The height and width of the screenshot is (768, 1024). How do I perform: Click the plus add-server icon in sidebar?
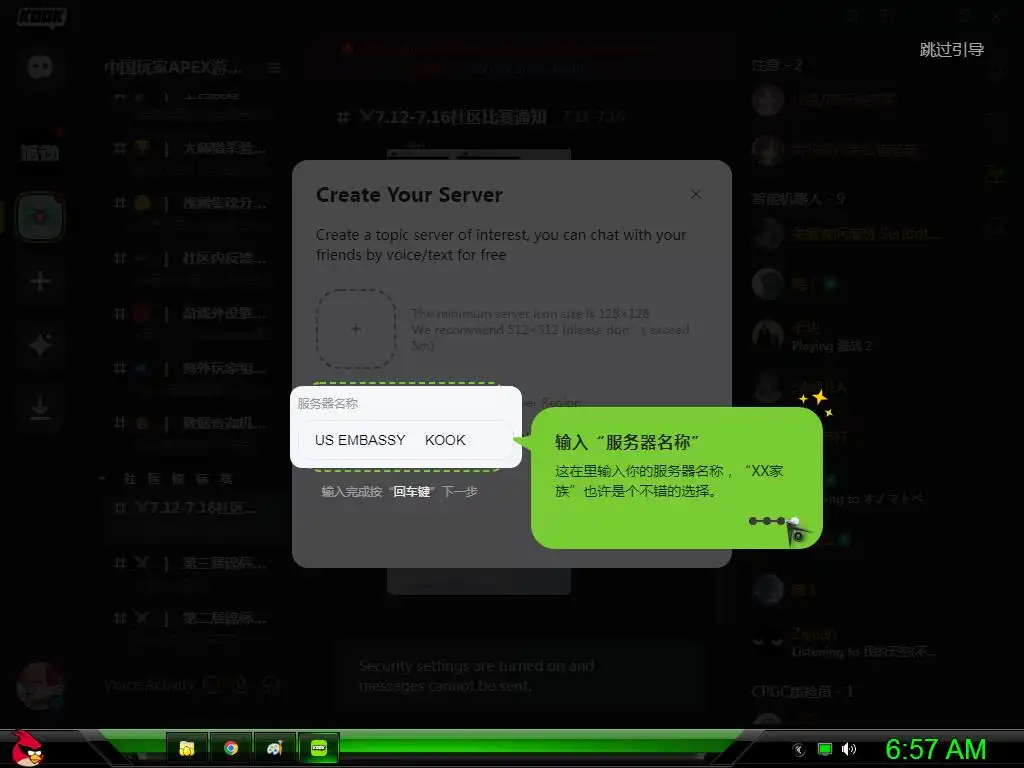[x=40, y=281]
